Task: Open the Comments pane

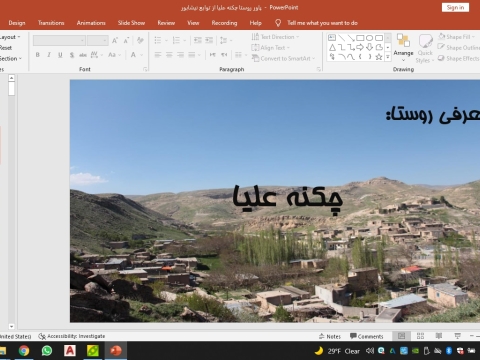Action: point(367,336)
